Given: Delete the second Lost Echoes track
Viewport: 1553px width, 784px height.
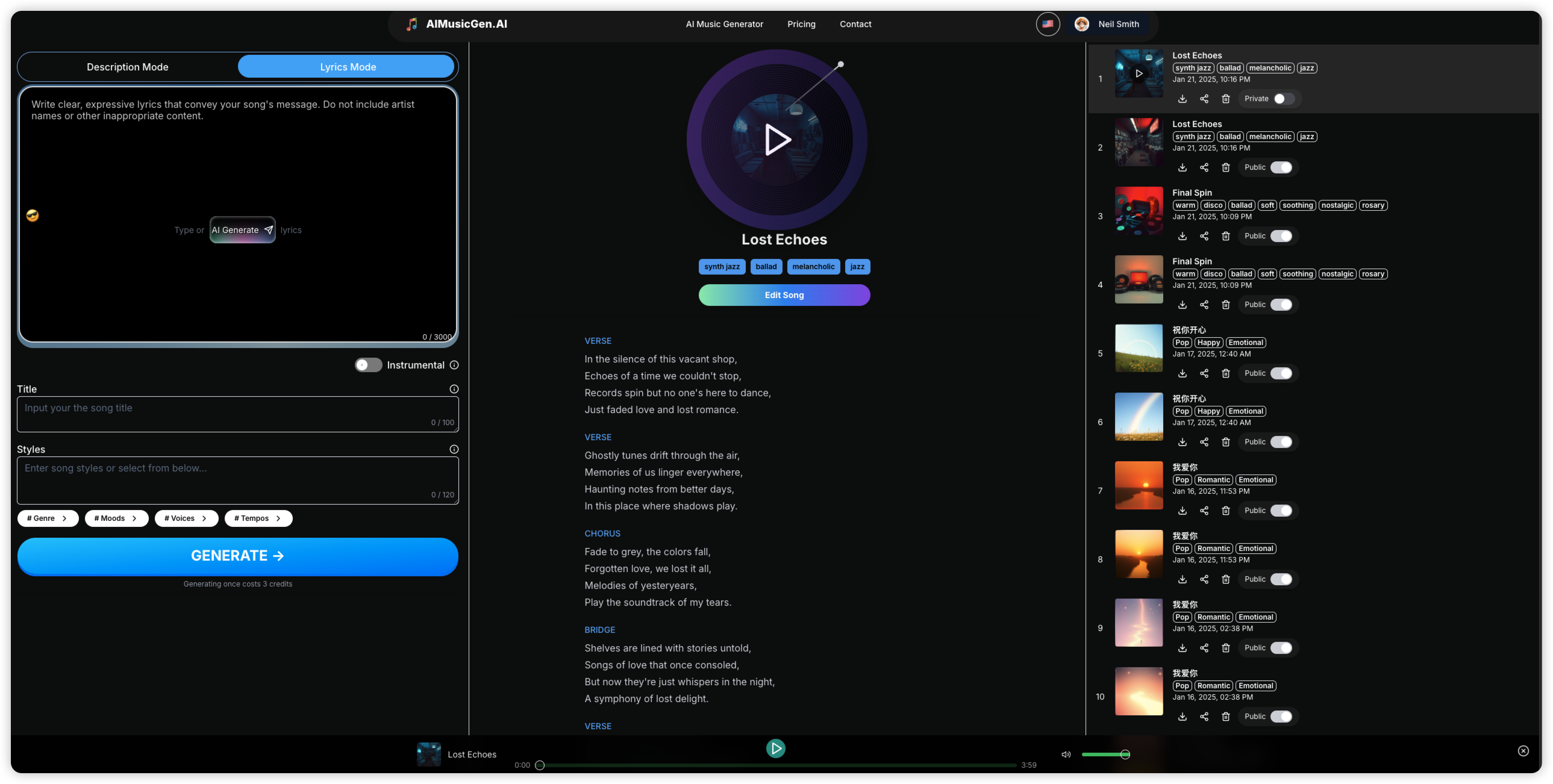Looking at the screenshot, I should click(x=1226, y=167).
